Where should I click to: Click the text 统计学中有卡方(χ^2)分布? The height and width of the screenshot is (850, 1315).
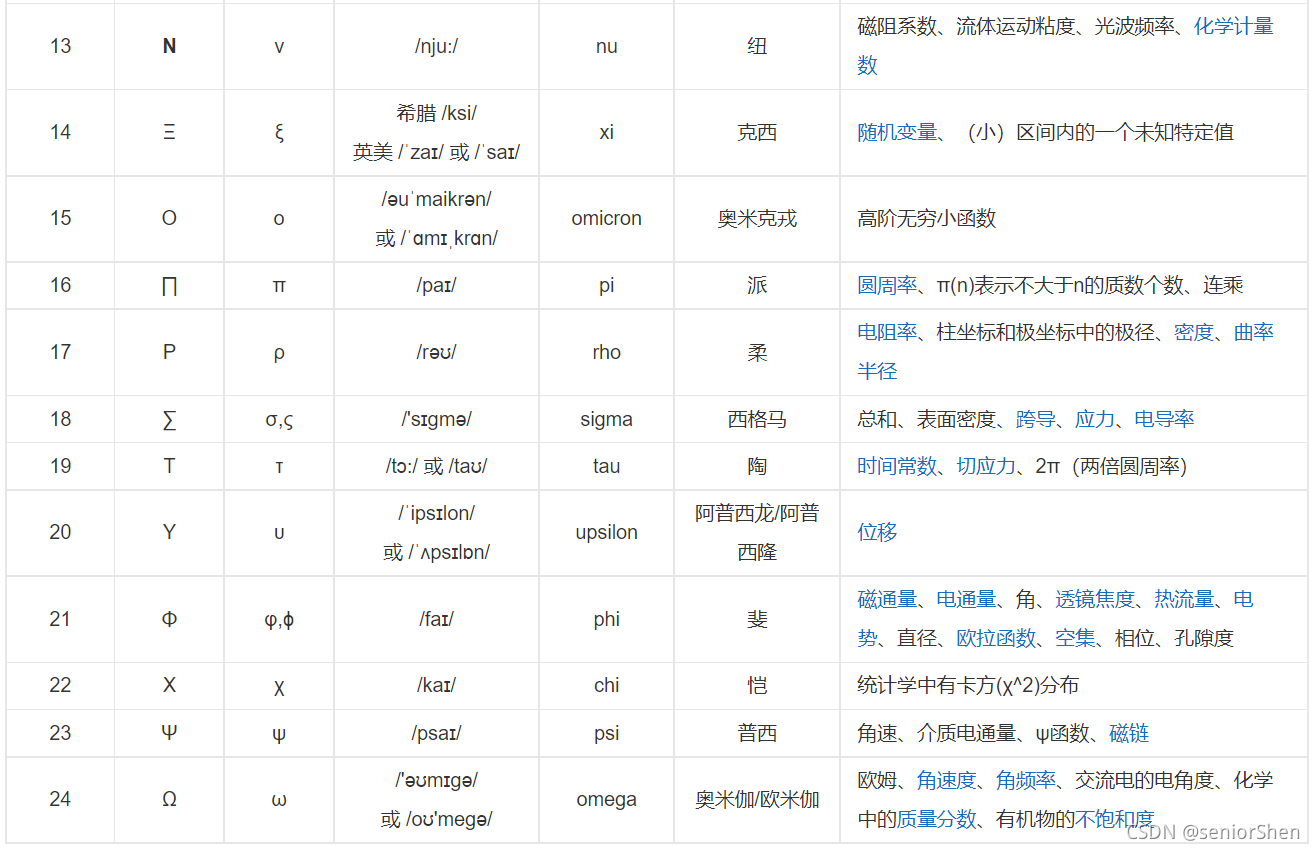point(968,685)
